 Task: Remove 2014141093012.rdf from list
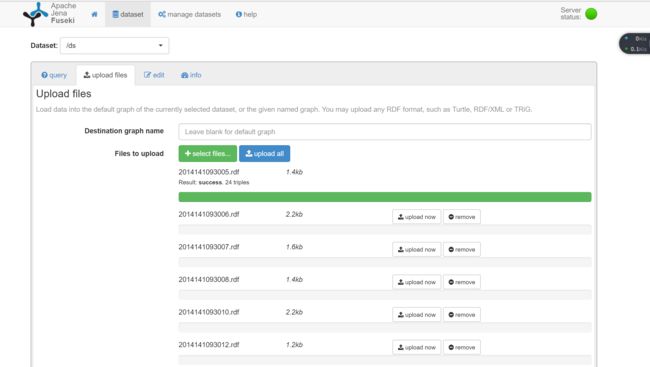coord(462,348)
